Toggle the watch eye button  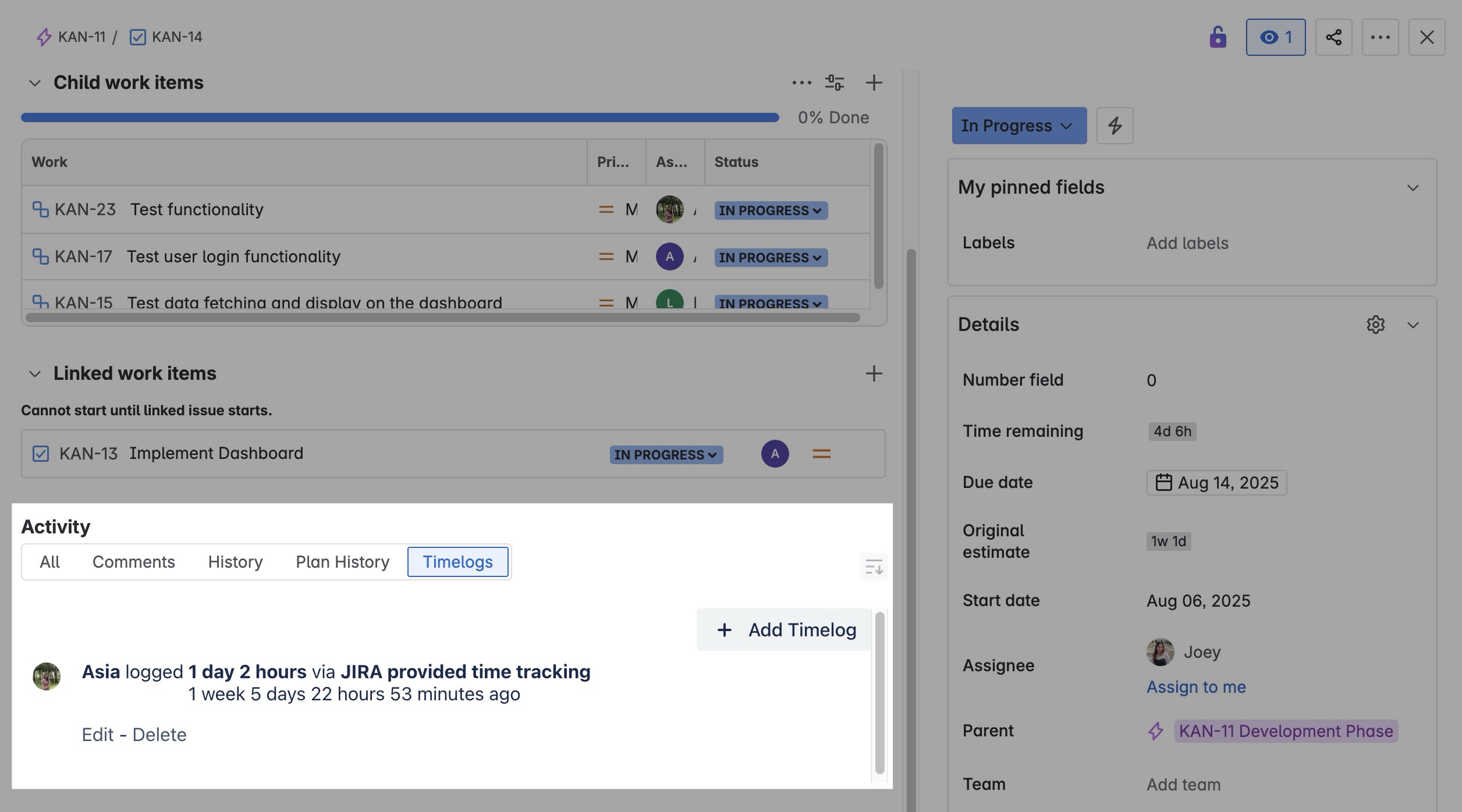pos(1275,37)
